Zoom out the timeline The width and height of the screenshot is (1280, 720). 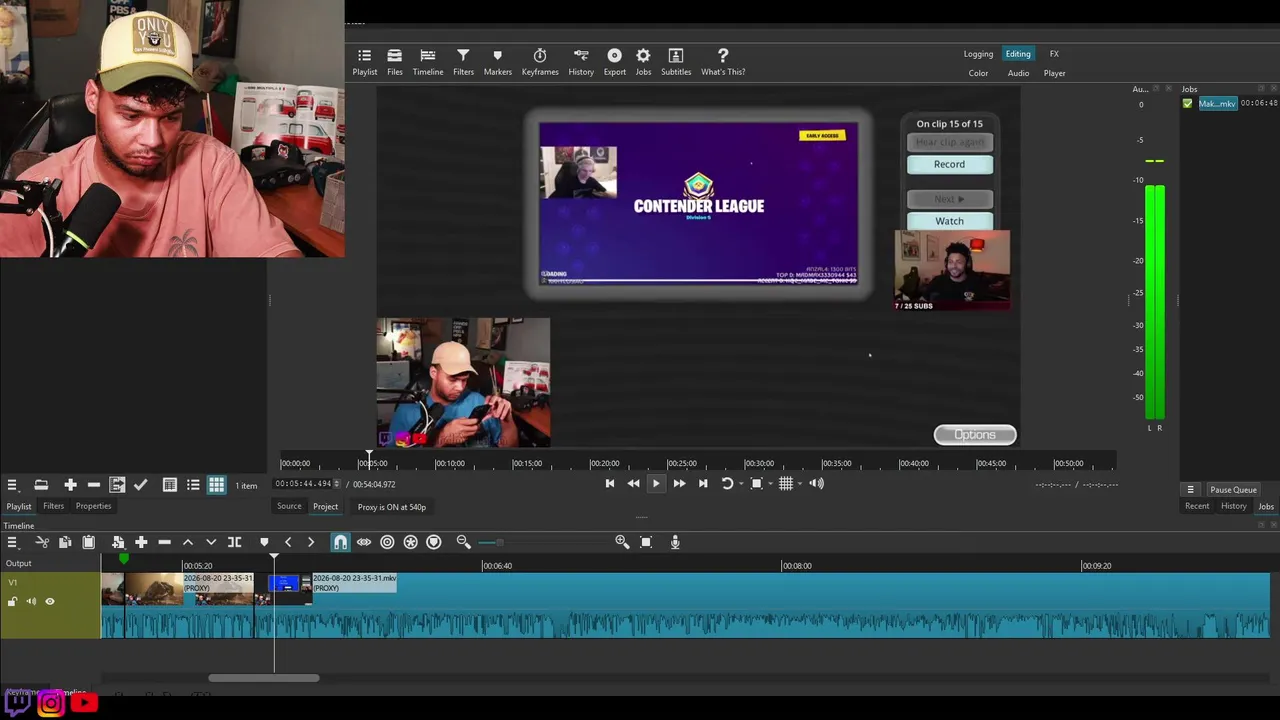pos(463,542)
